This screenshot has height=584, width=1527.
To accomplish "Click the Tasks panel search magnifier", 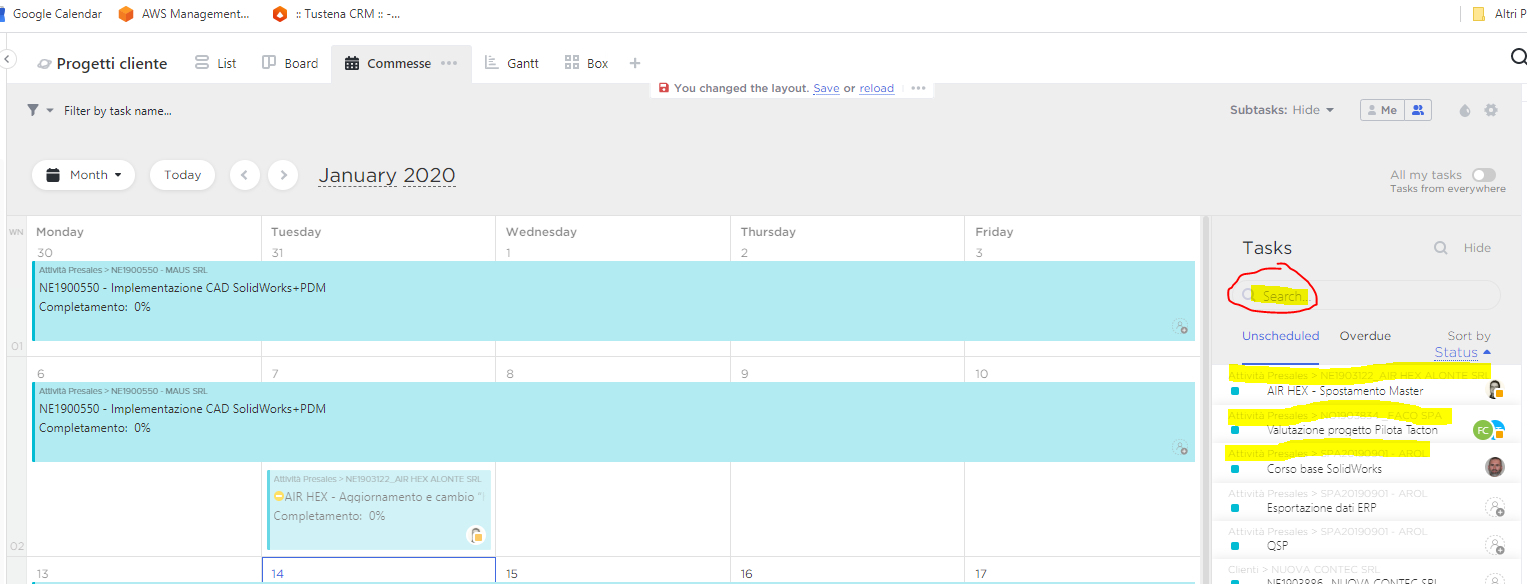I will pyautogui.click(x=1440, y=248).
